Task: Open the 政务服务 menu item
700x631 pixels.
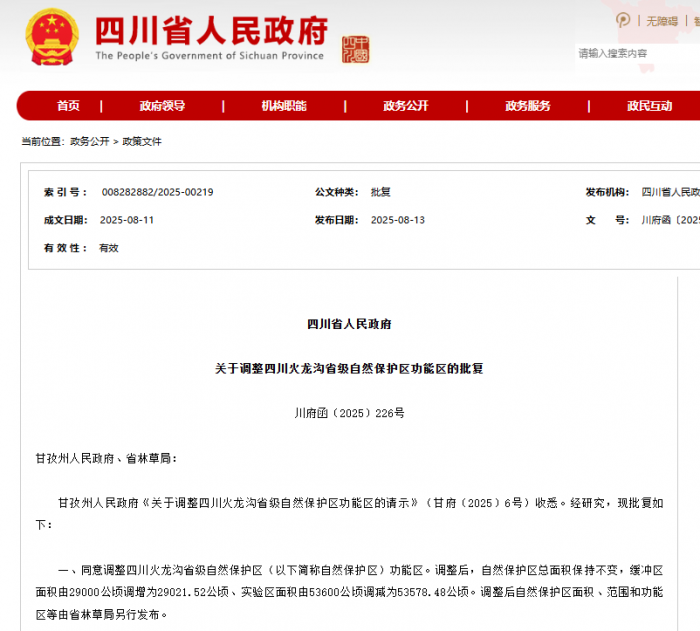Action: pyautogui.click(x=528, y=106)
